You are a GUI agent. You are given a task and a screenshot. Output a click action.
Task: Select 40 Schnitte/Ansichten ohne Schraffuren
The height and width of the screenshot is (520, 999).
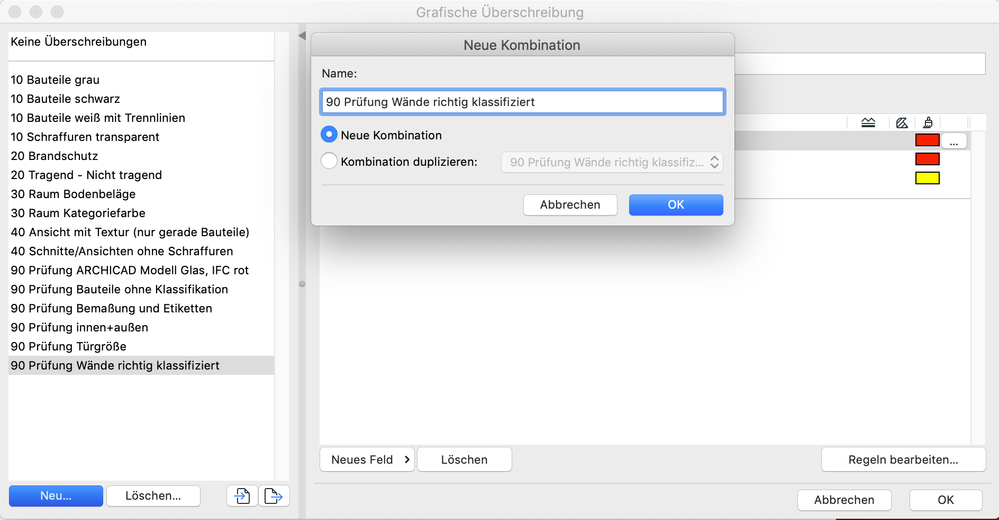[x=141, y=252]
